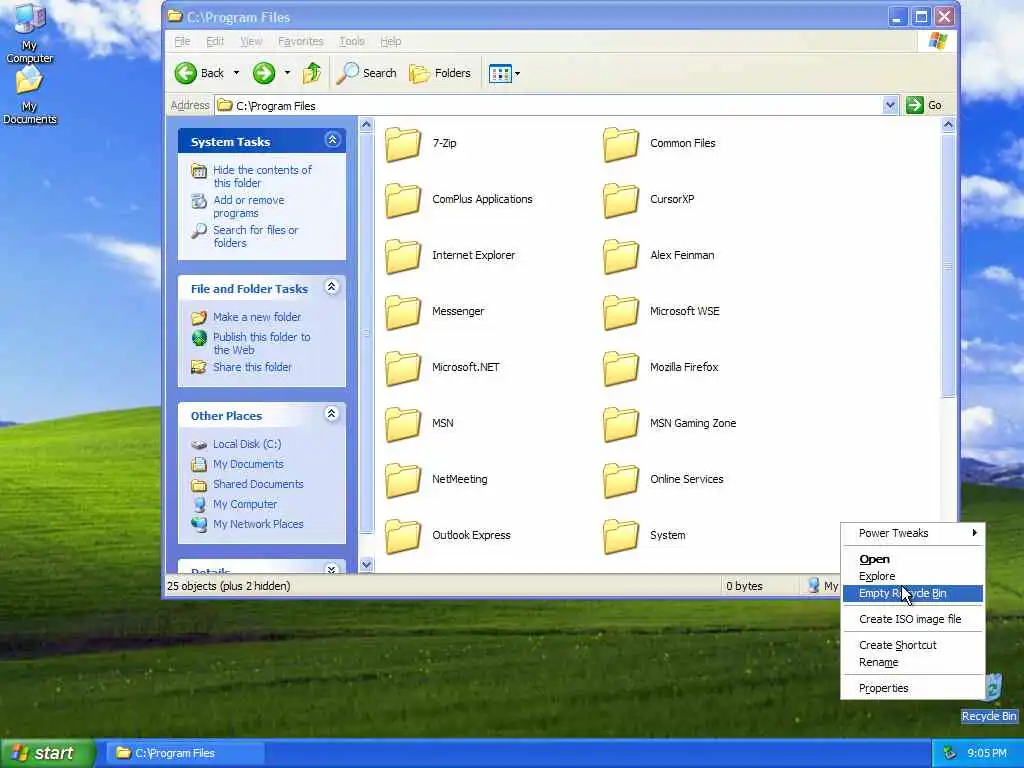The width and height of the screenshot is (1024, 768).
Task: Choose Create ISO image file
Action: coord(912,619)
